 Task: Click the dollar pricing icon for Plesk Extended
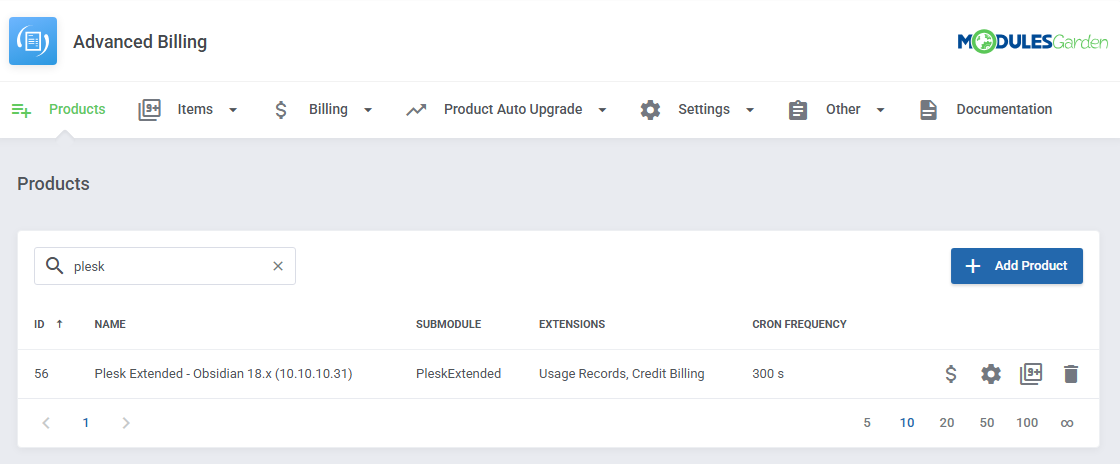[x=951, y=374]
